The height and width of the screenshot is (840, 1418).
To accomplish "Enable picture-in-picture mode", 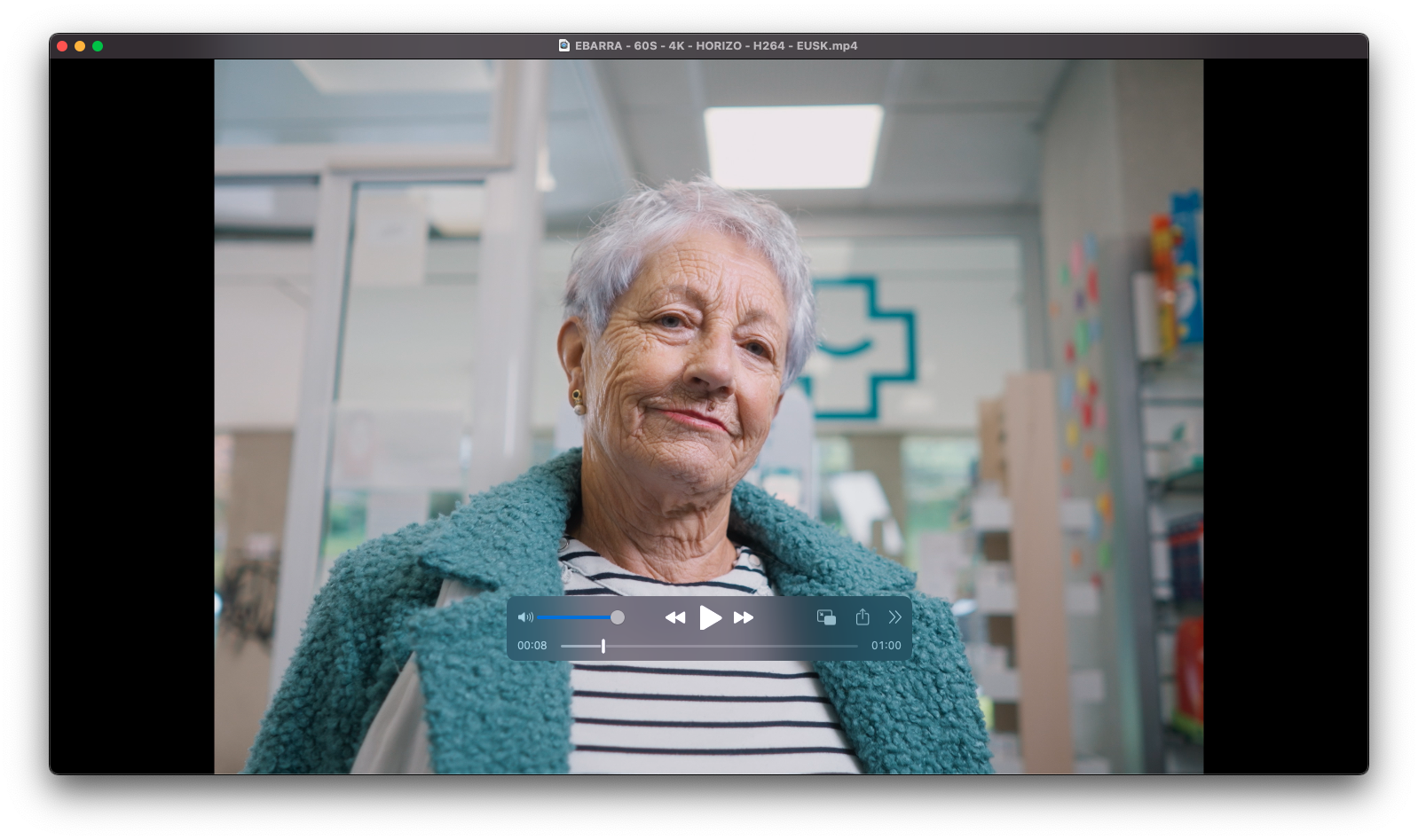I will click(826, 617).
